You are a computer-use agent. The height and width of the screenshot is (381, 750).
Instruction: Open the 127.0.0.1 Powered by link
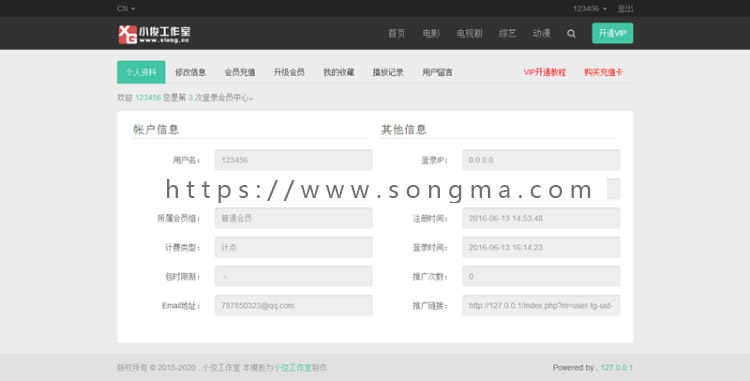tap(617, 368)
